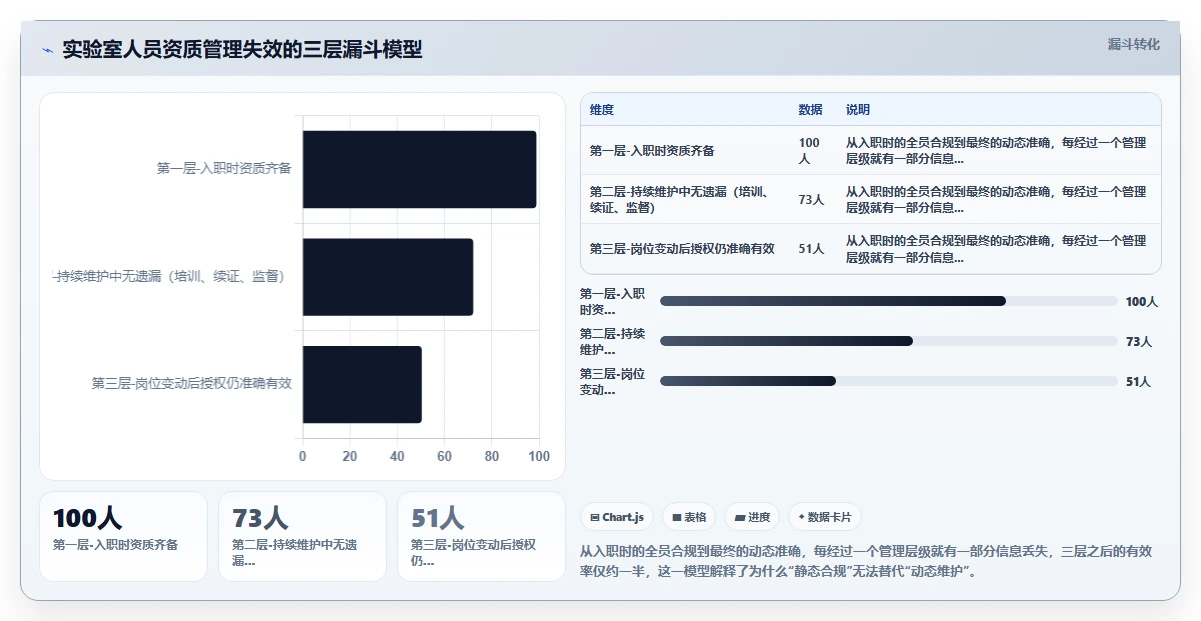
Task: Click the 73人 value beside the progress bar
Action: pos(1139,341)
